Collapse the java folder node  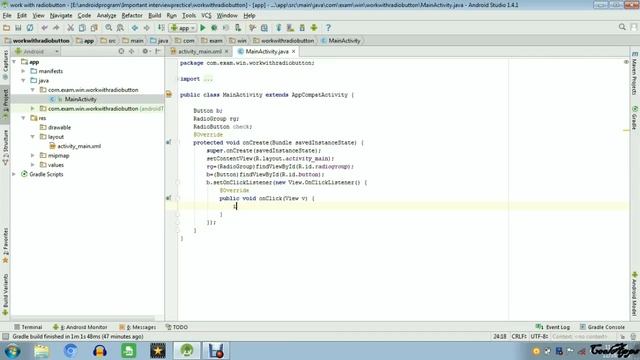24,80
